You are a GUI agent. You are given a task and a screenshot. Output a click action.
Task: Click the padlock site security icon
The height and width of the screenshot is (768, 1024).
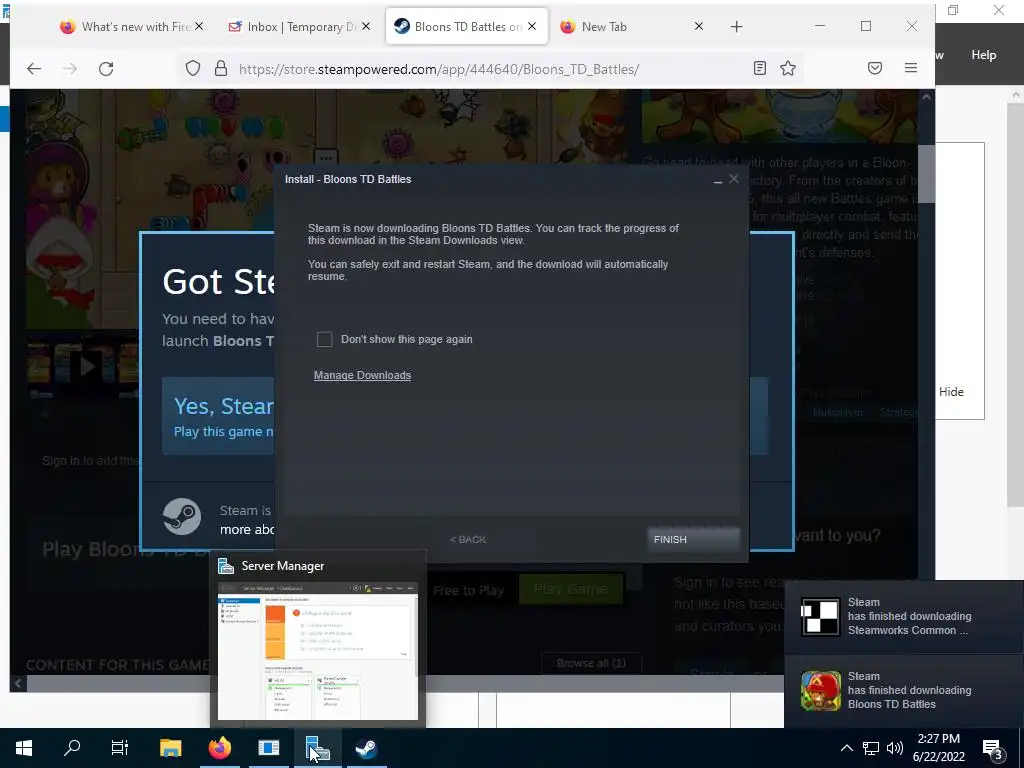pos(221,68)
